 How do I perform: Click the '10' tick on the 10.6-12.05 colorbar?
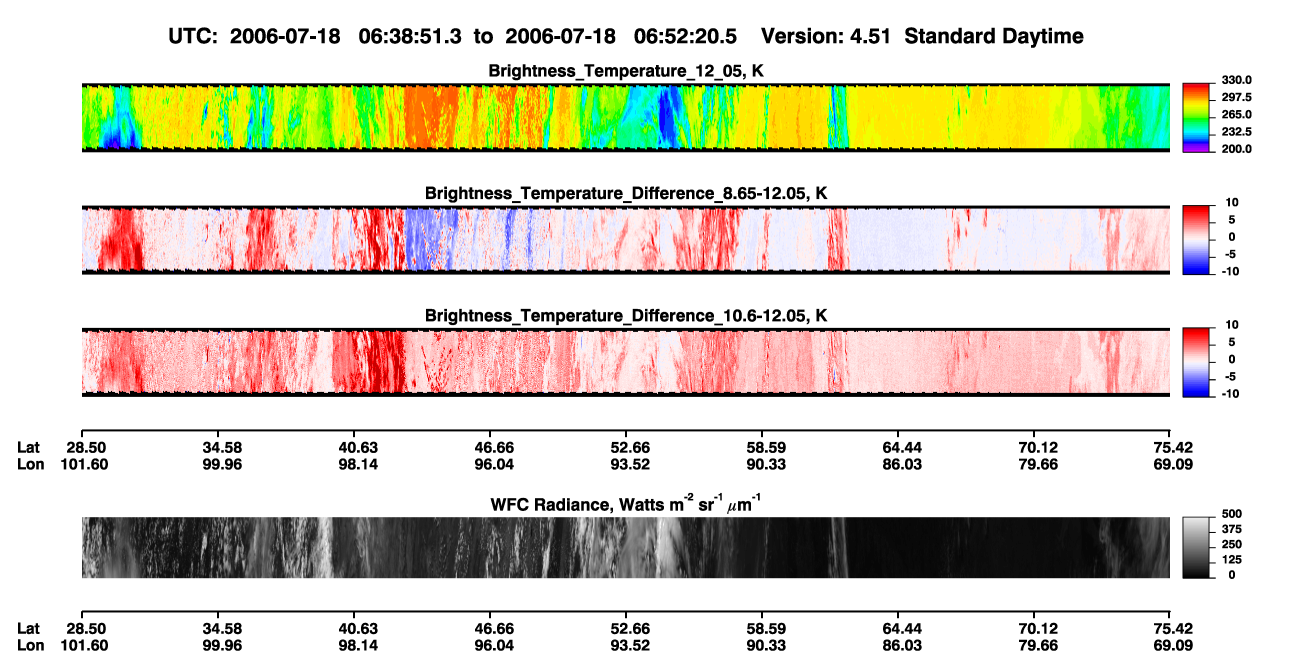[x=1232, y=326]
